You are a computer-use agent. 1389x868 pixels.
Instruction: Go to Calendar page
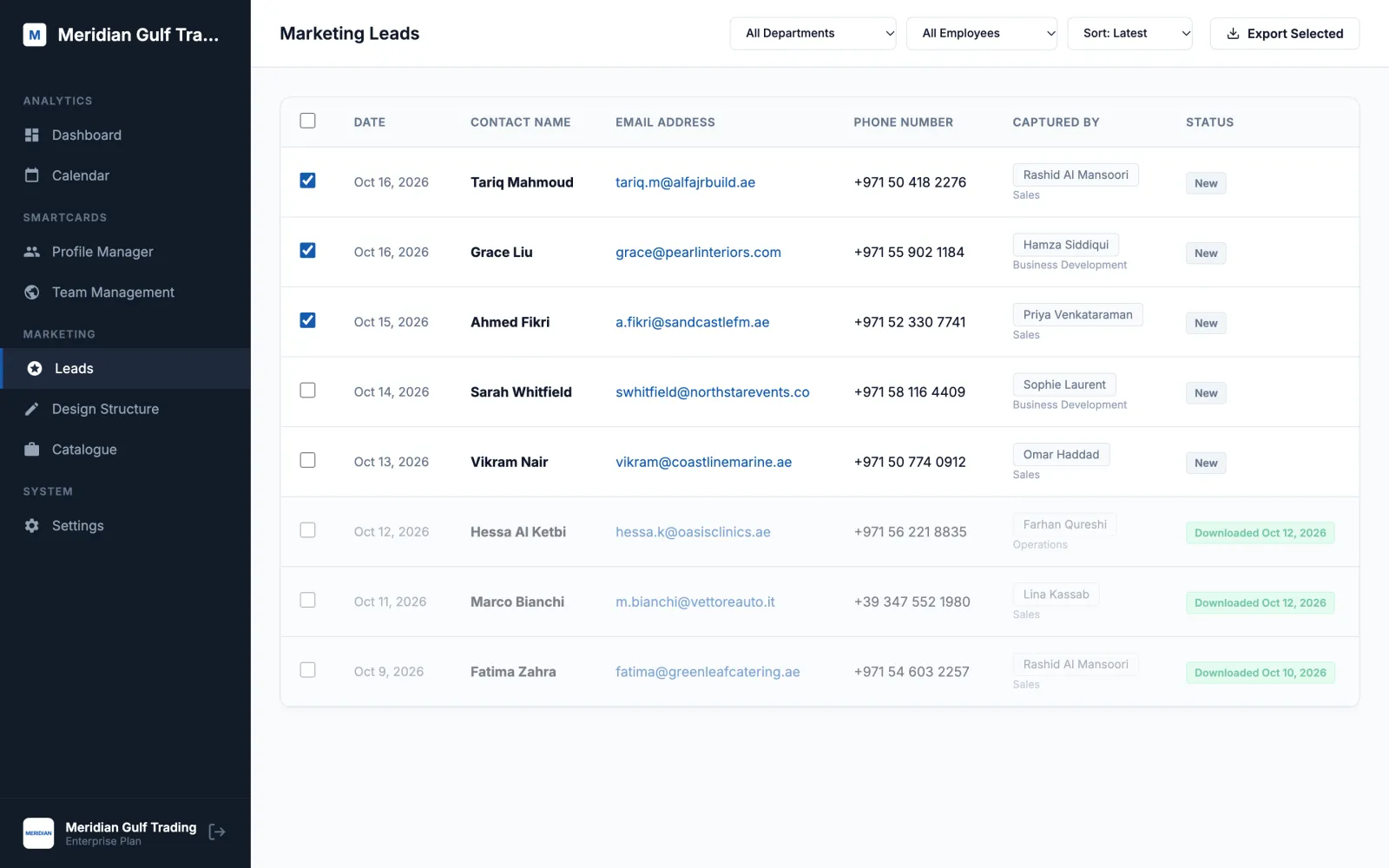pyautogui.click(x=125, y=175)
